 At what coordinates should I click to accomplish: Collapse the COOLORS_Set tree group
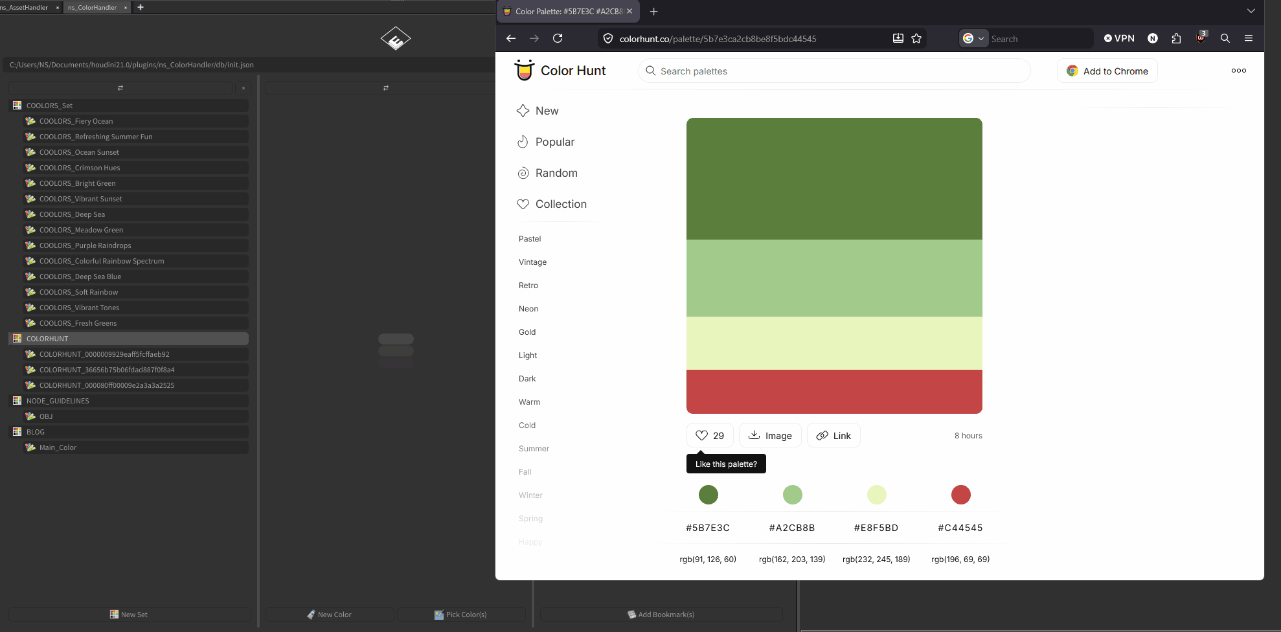point(17,105)
